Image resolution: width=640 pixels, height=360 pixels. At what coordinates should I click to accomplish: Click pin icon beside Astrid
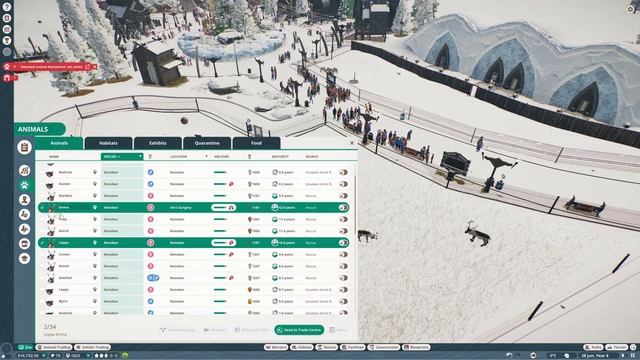[95, 231]
